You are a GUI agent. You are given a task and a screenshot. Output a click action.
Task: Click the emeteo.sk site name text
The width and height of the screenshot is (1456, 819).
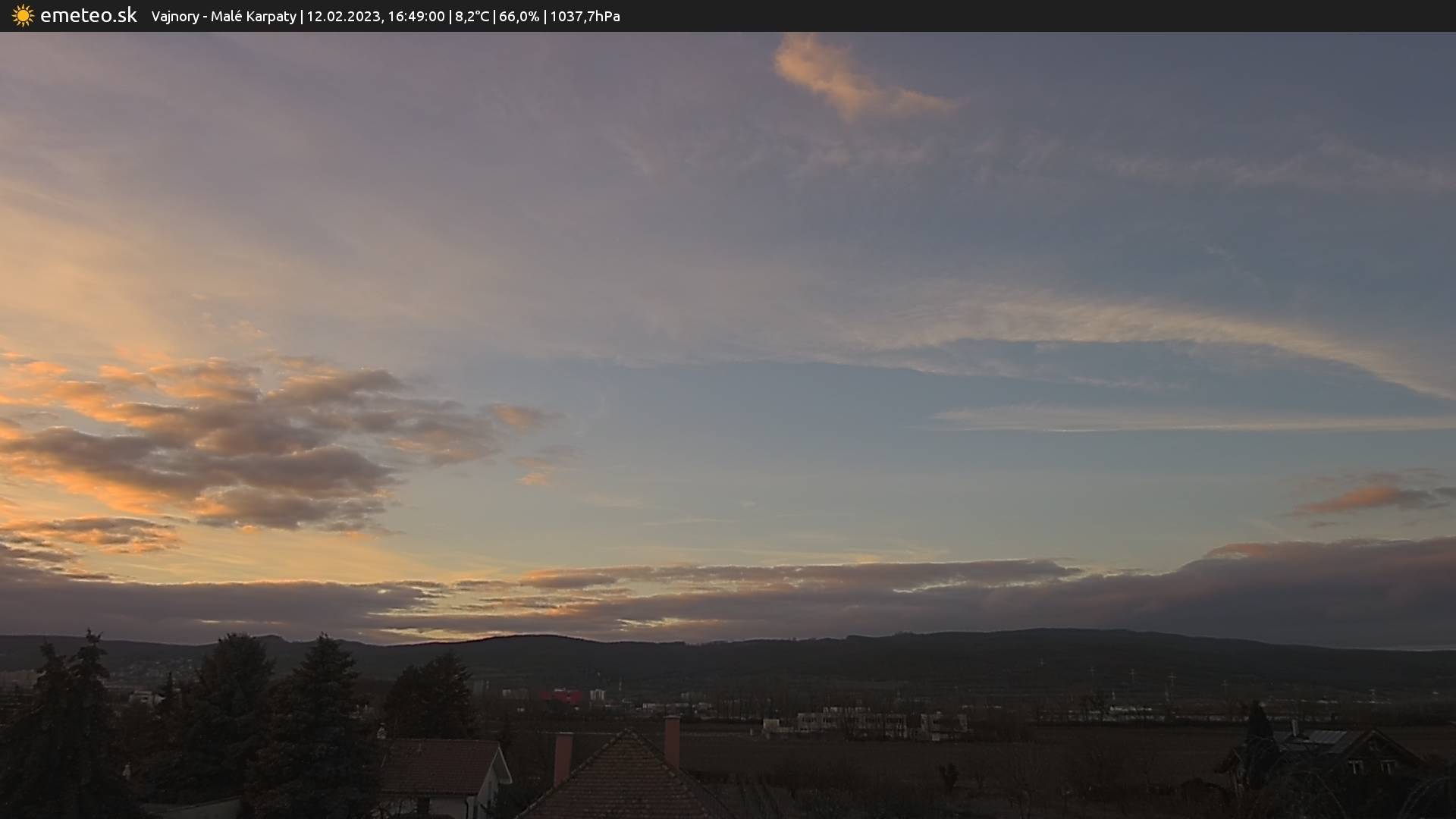pyautogui.click(x=89, y=15)
